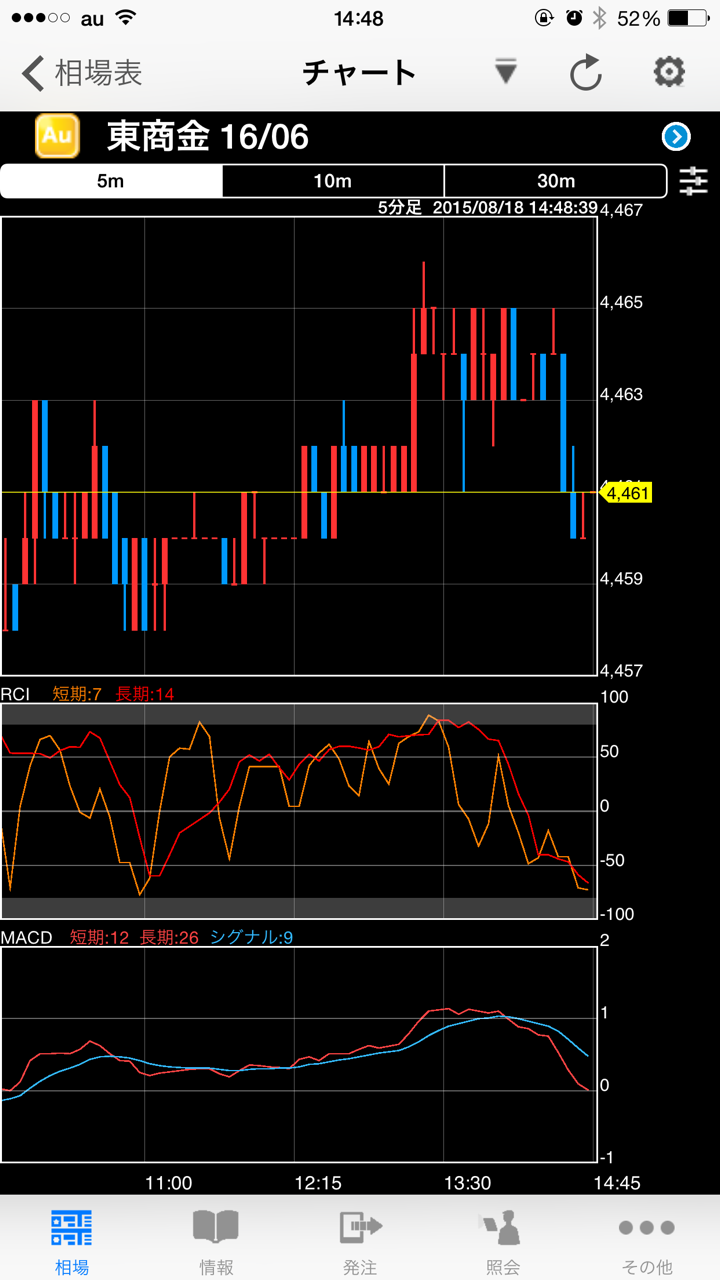Screen dimensions: 720x1280
Task: Switch to the 10m timeframe
Action: [x=333, y=181]
